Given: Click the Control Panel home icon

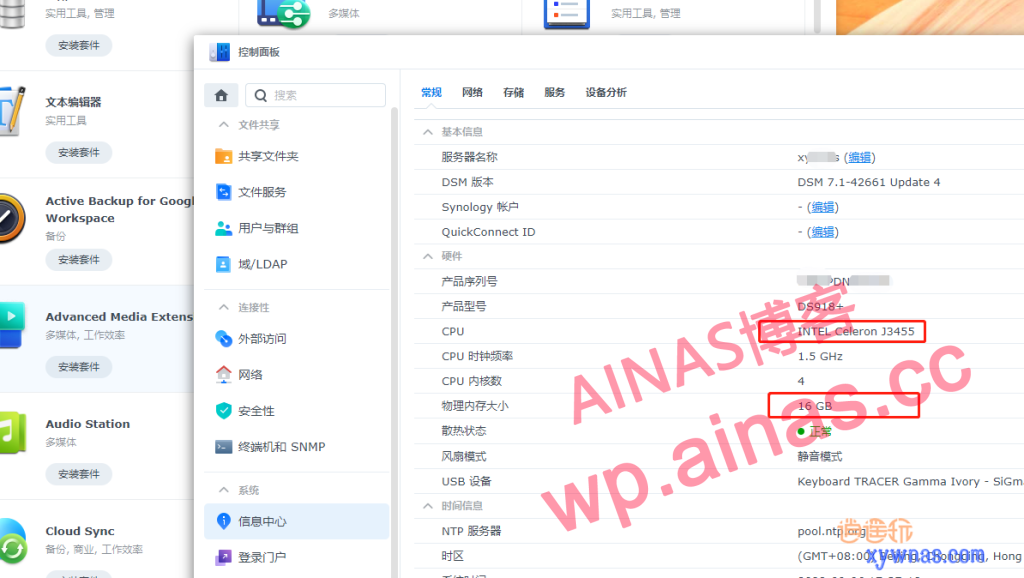Looking at the screenshot, I should coord(221,95).
